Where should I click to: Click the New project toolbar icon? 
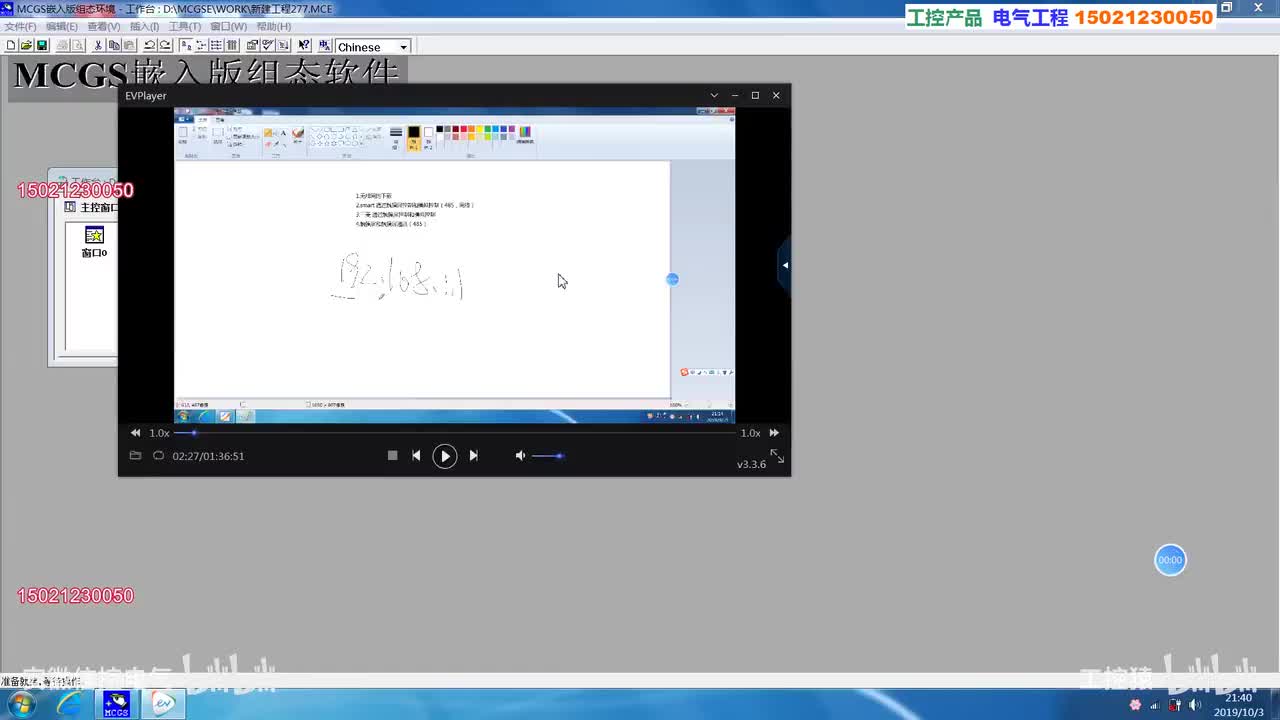coord(11,46)
